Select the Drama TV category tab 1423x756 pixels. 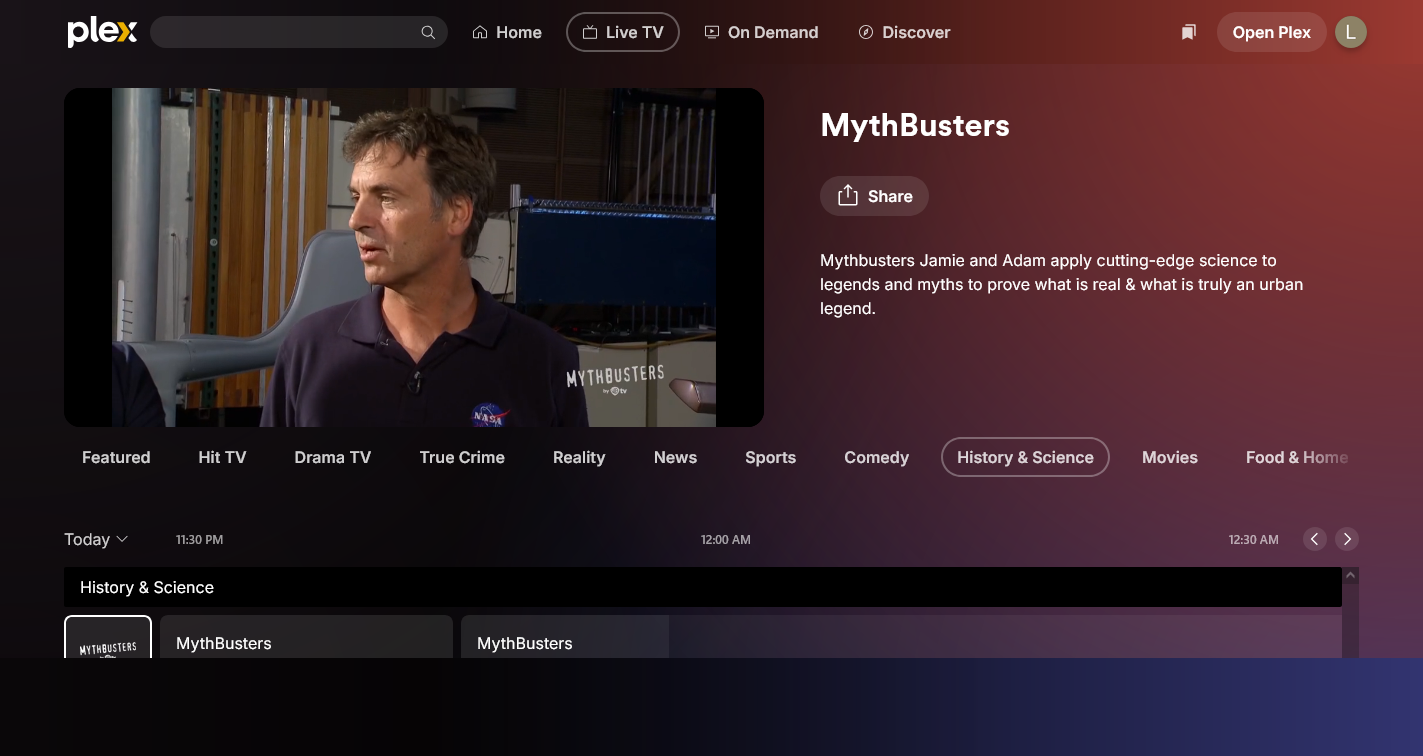point(333,457)
